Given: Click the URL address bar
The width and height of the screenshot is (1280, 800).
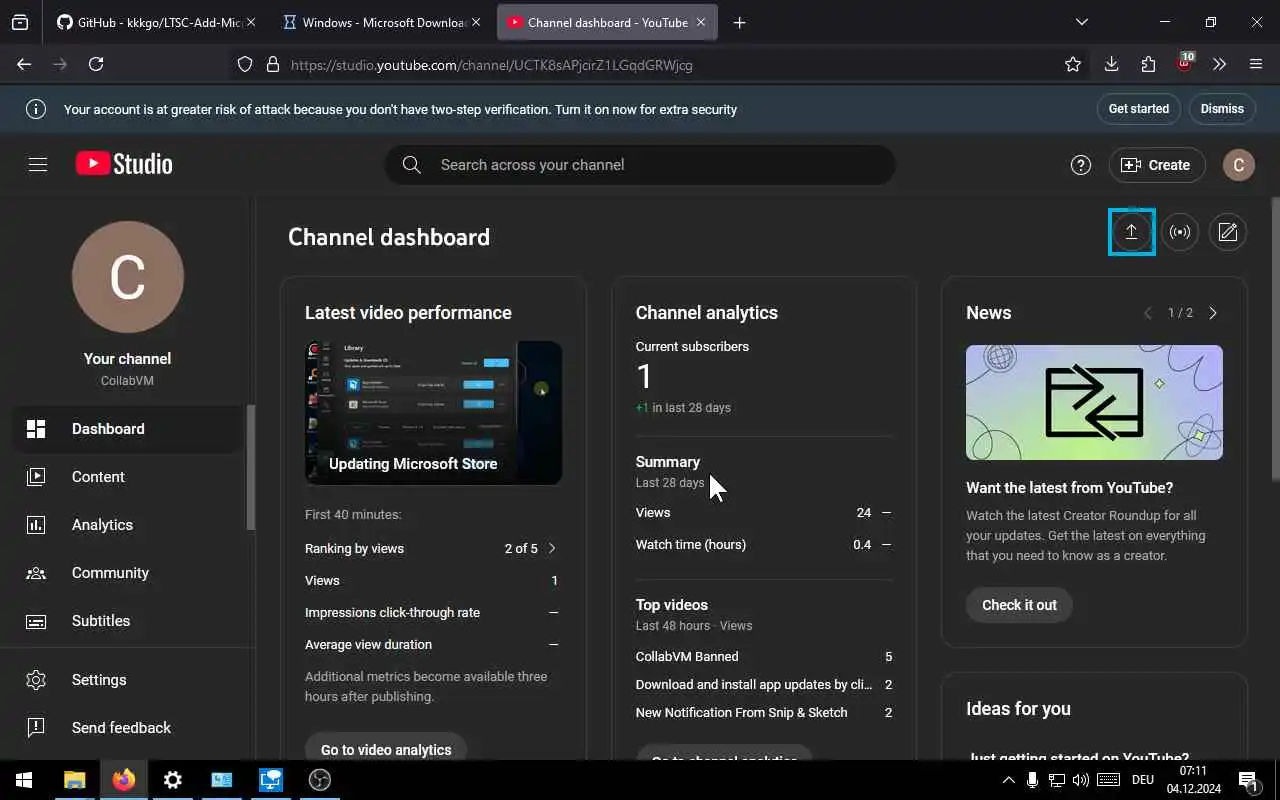Looking at the screenshot, I should [660, 64].
